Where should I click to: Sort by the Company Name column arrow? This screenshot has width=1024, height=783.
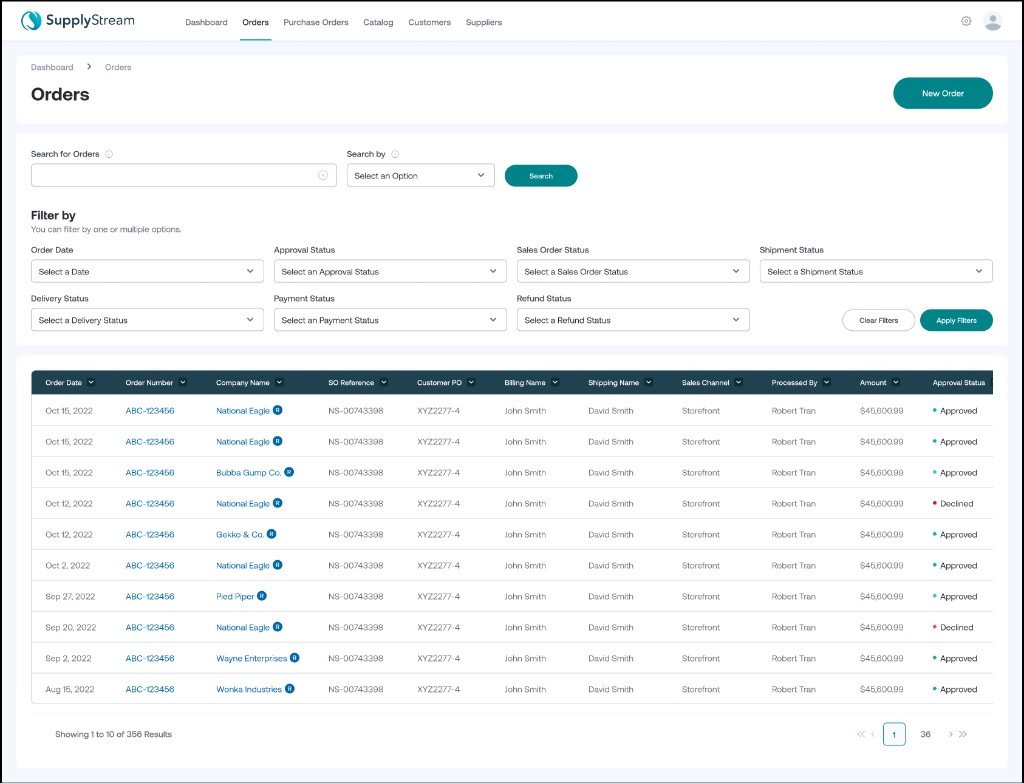pyautogui.click(x=280, y=382)
